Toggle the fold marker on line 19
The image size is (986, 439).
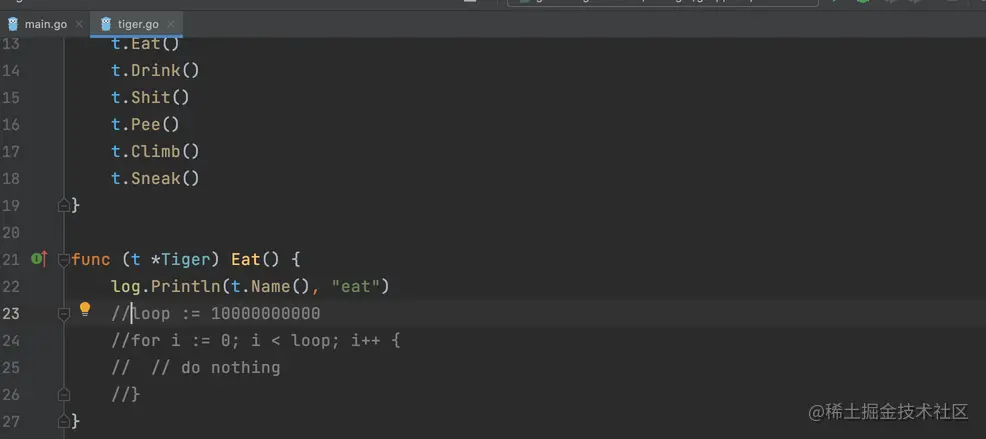(x=64, y=205)
